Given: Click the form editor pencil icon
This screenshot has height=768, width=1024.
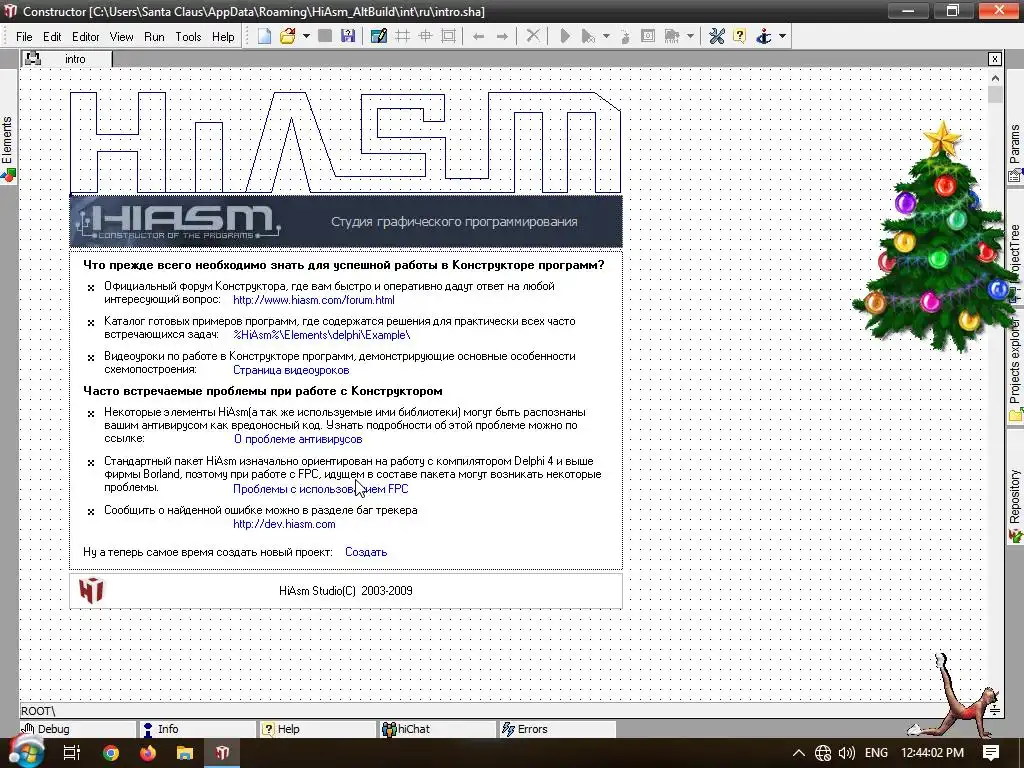Looking at the screenshot, I should 379,37.
